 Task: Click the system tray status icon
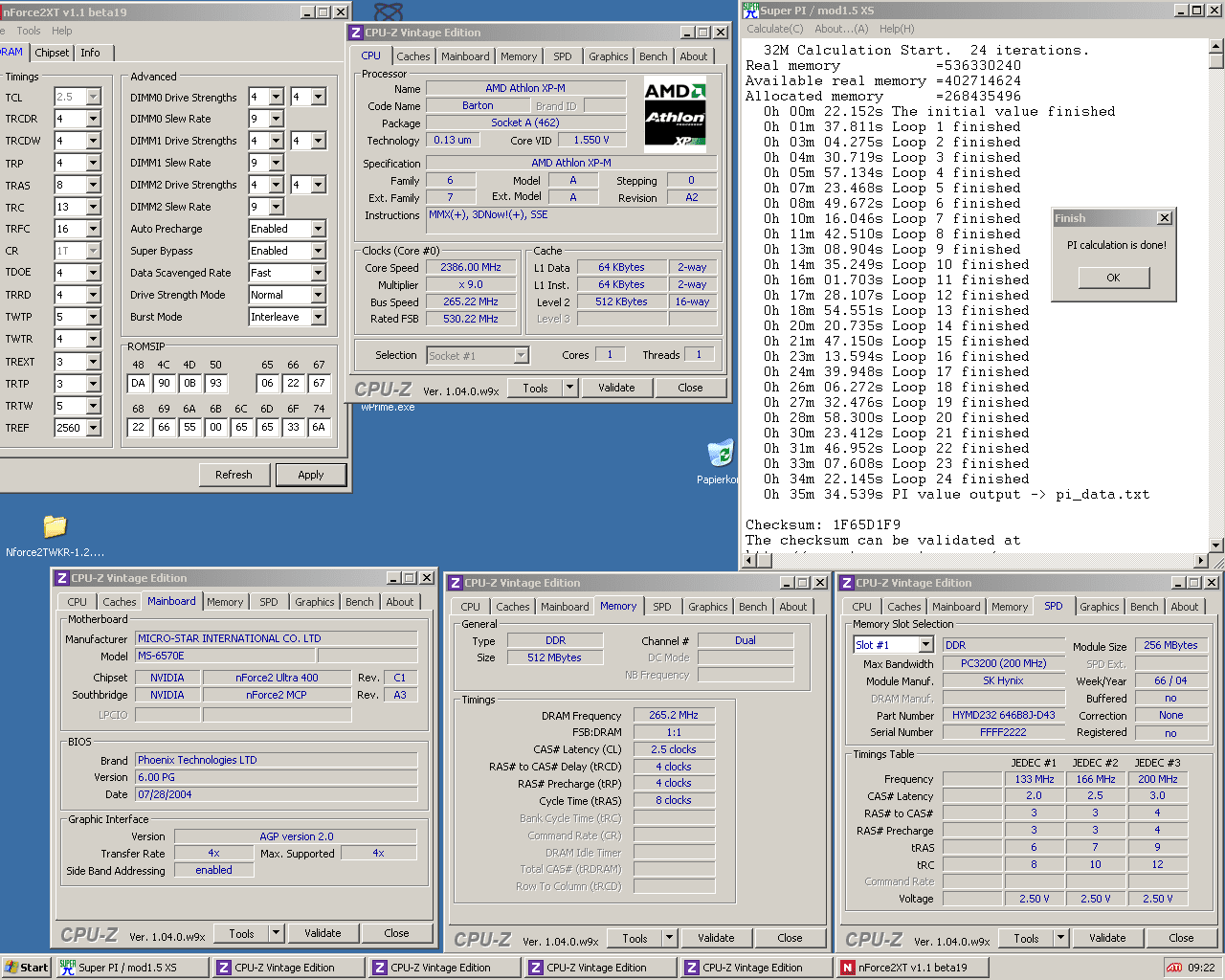[x=1174, y=968]
